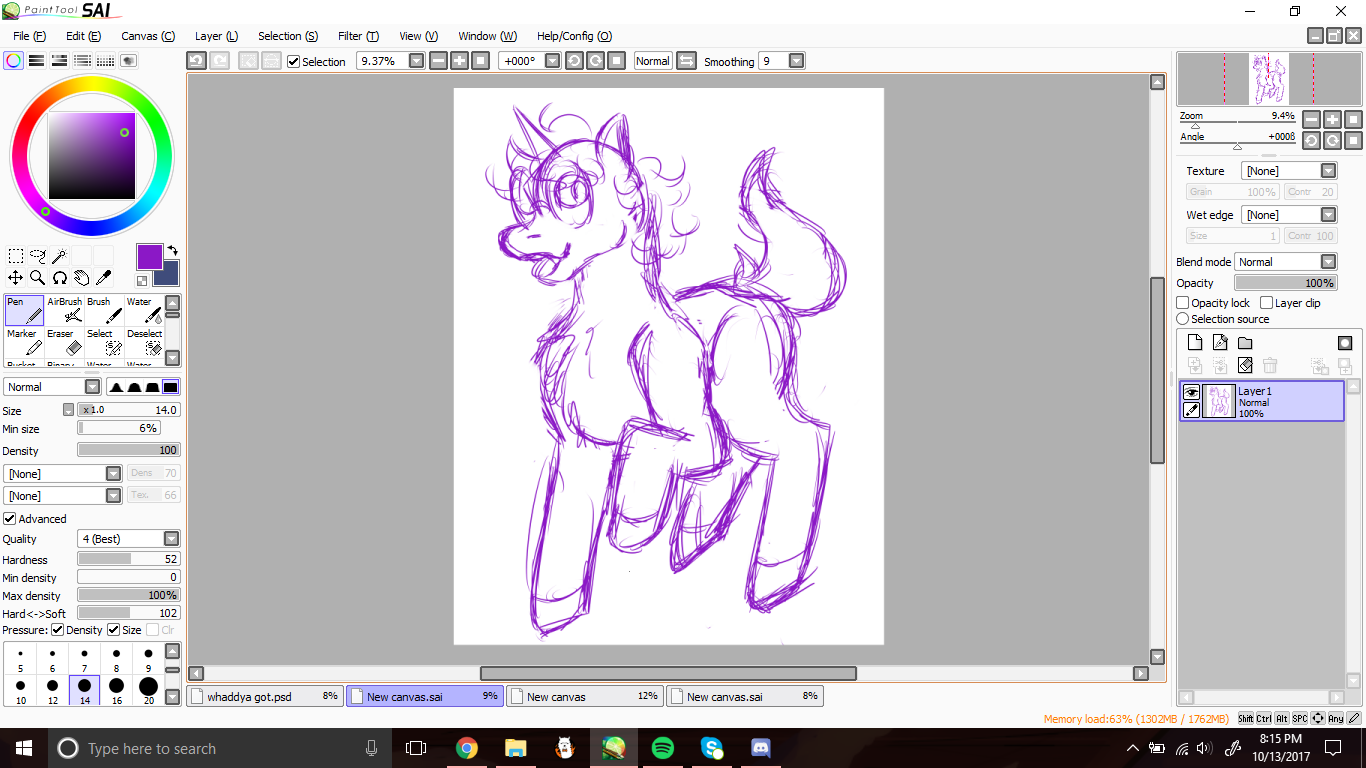1366x768 pixels.
Task: Toggle the color wheel panel
Action: (14, 60)
